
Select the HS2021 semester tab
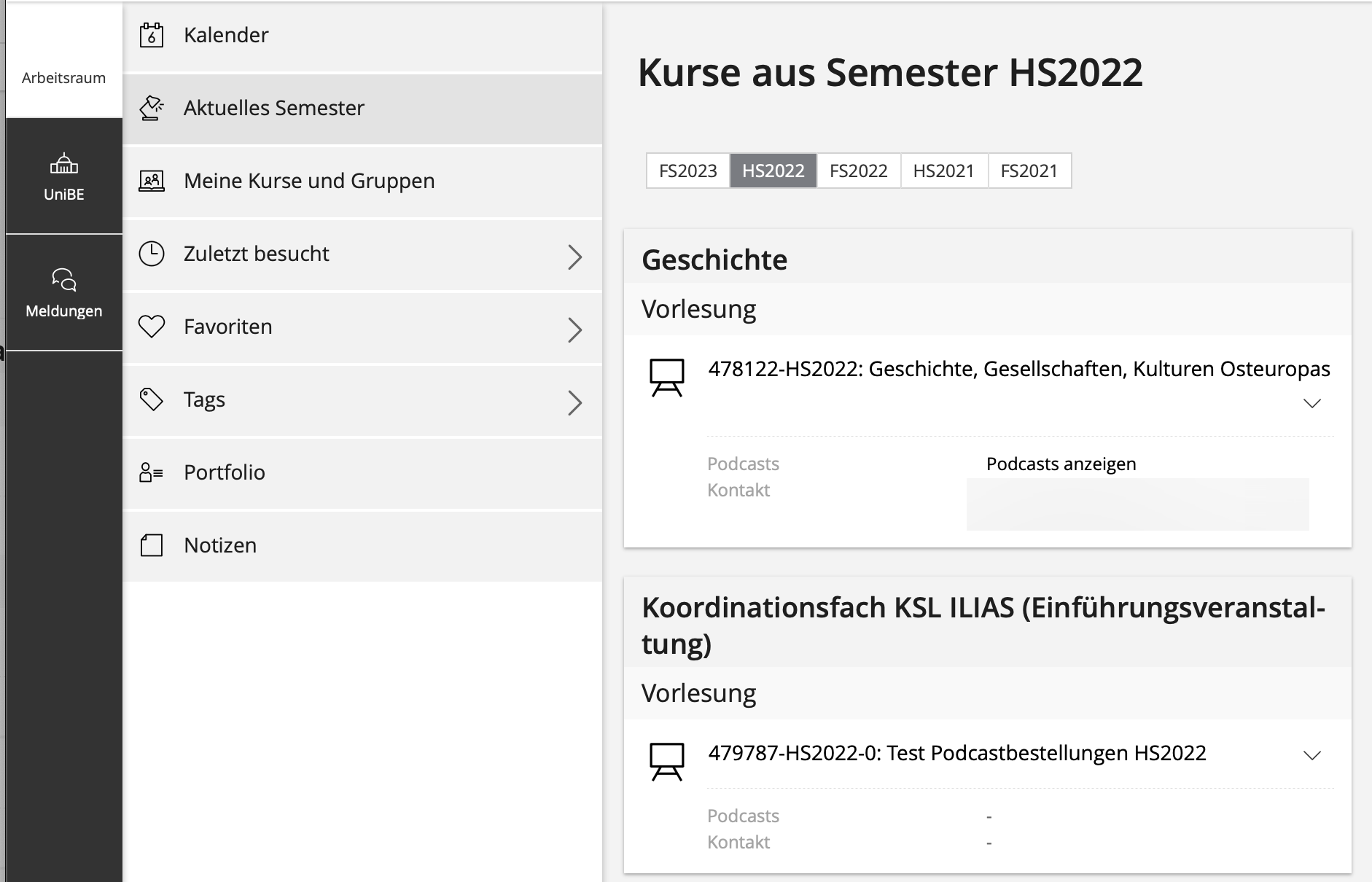click(x=943, y=171)
